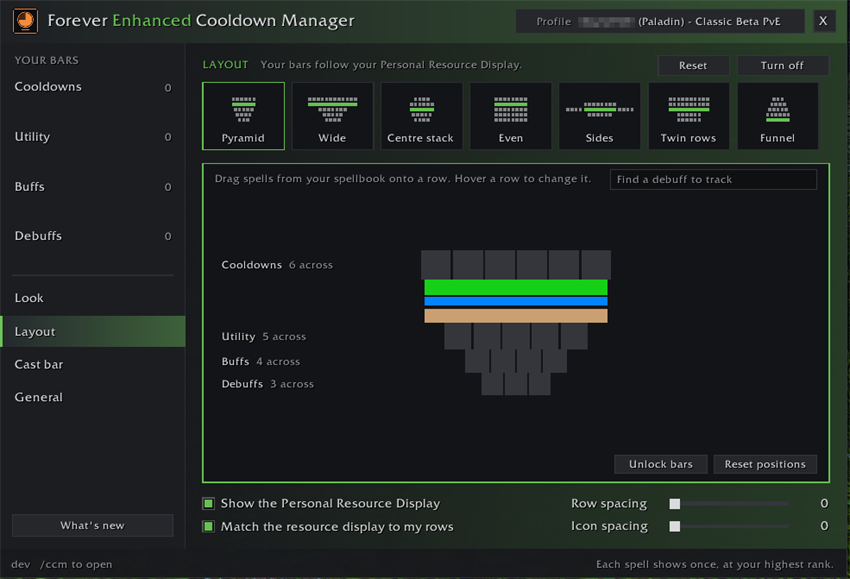Click the Cooldowns 6 across row label
The image size is (850, 579).
[277, 265]
